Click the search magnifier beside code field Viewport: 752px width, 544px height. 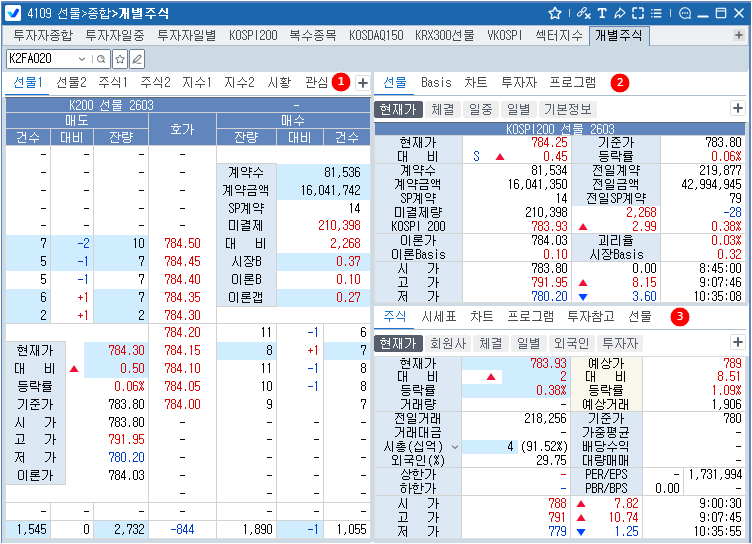pyautogui.click(x=100, y=59)
